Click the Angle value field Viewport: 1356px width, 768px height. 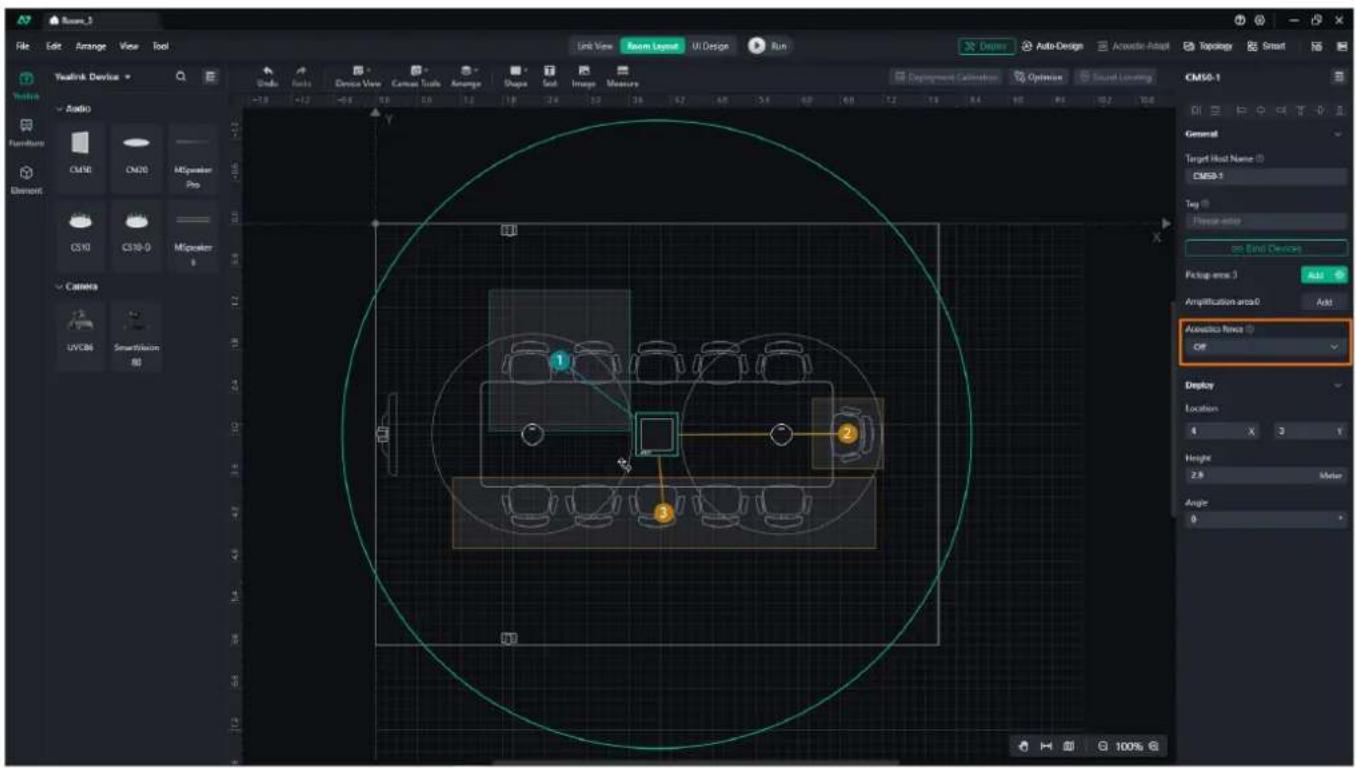coord(1265,520)
